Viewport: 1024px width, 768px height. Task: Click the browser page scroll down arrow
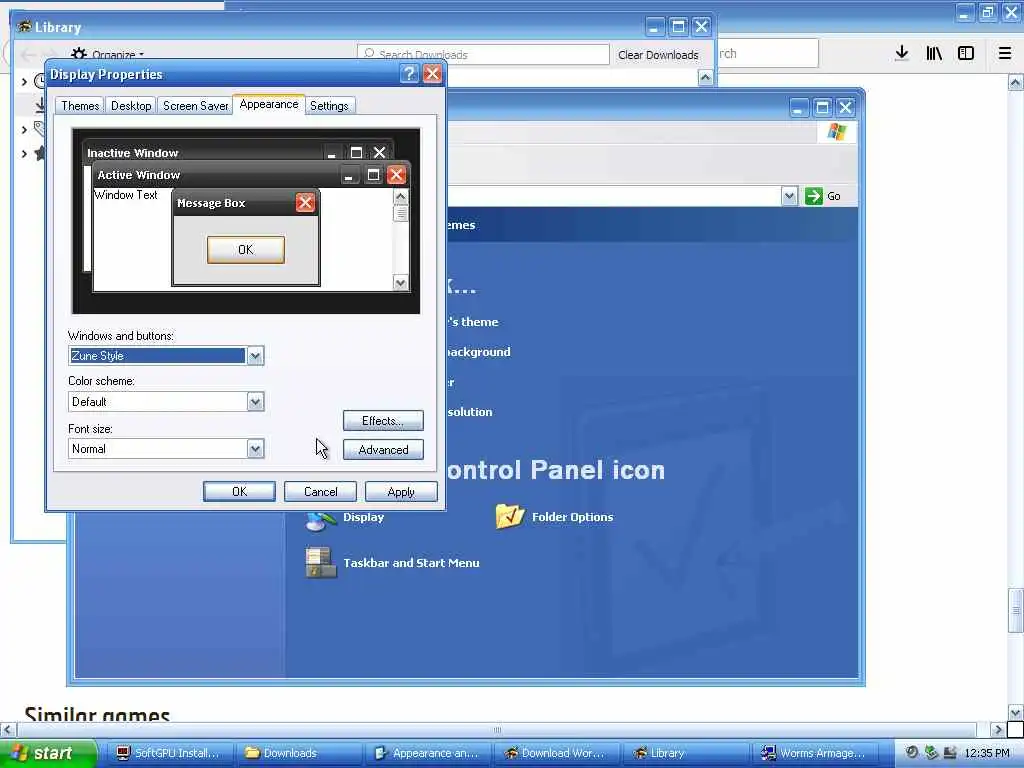1015,712
